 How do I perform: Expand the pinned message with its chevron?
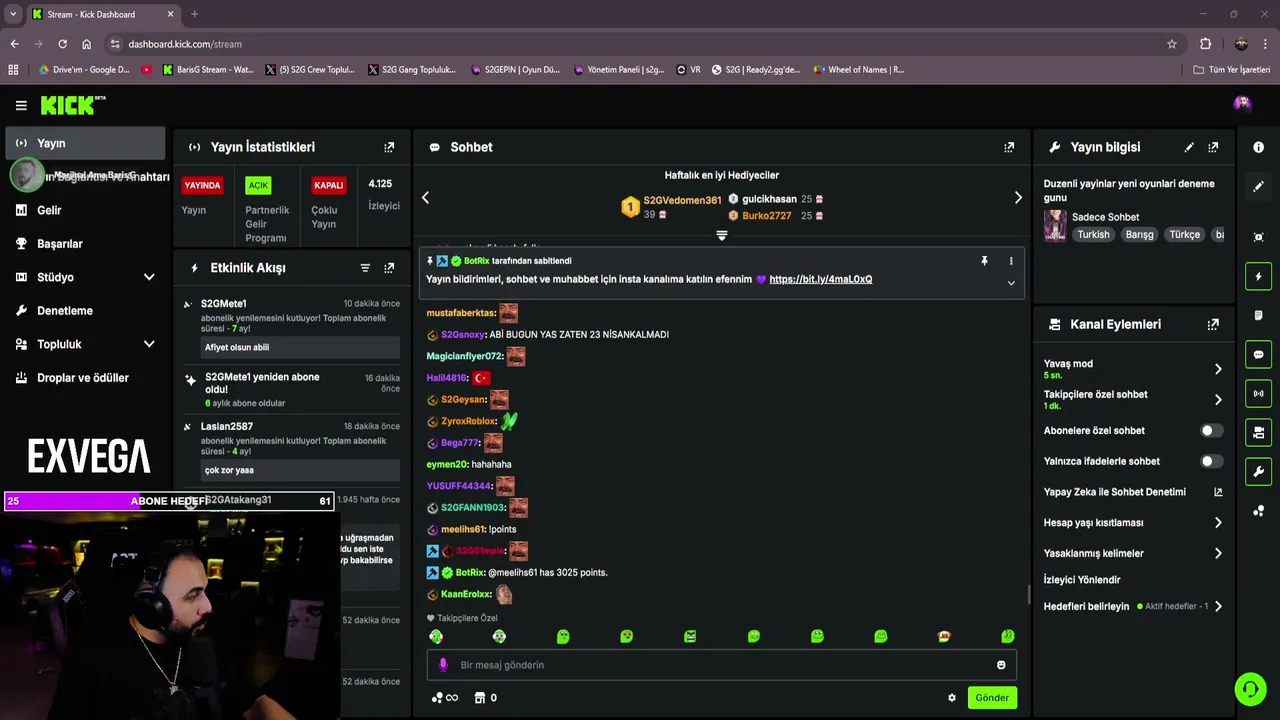1011,283
